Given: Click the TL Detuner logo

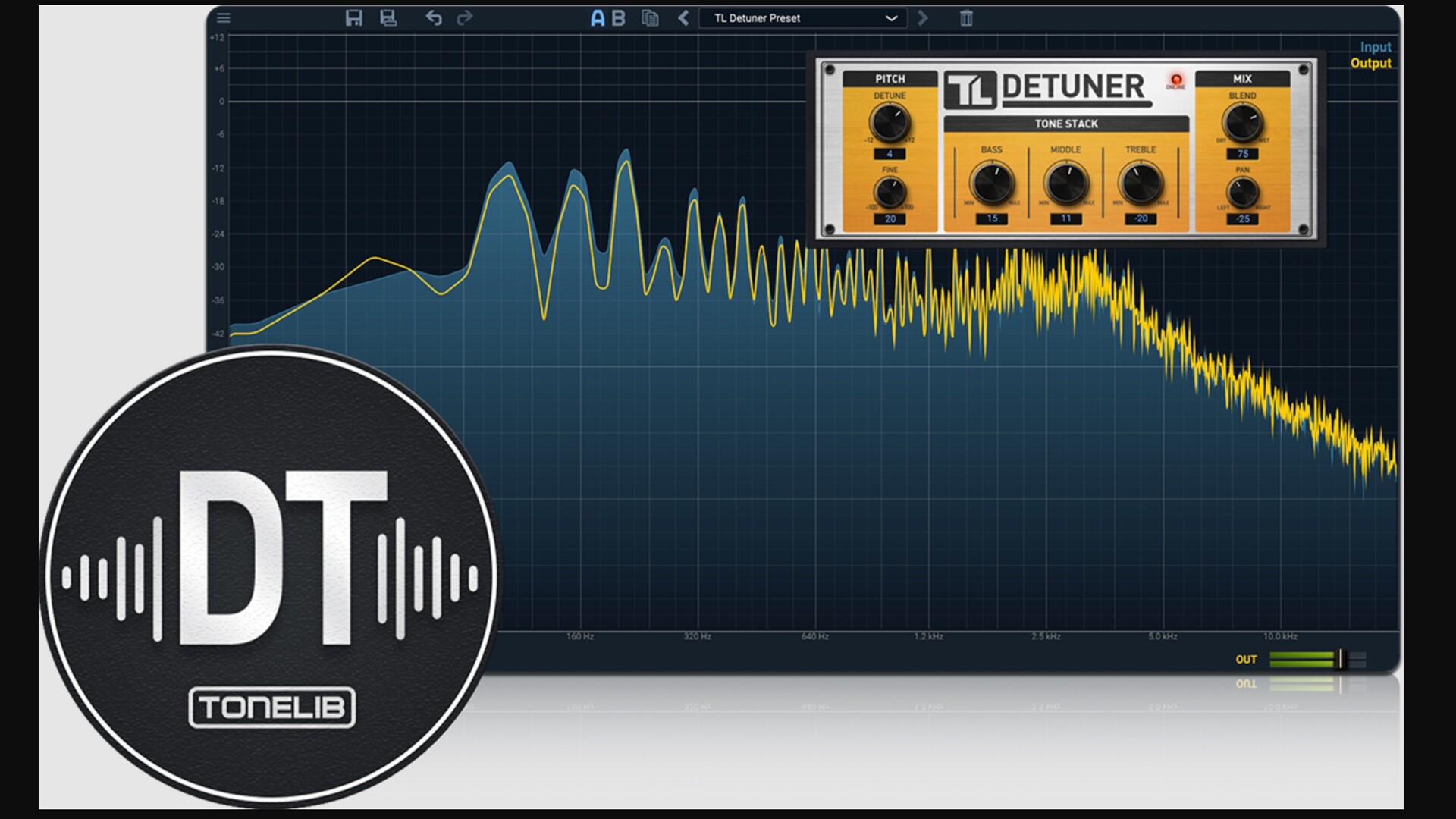Looking at the screenshot, I should [x=1047, y=89].
